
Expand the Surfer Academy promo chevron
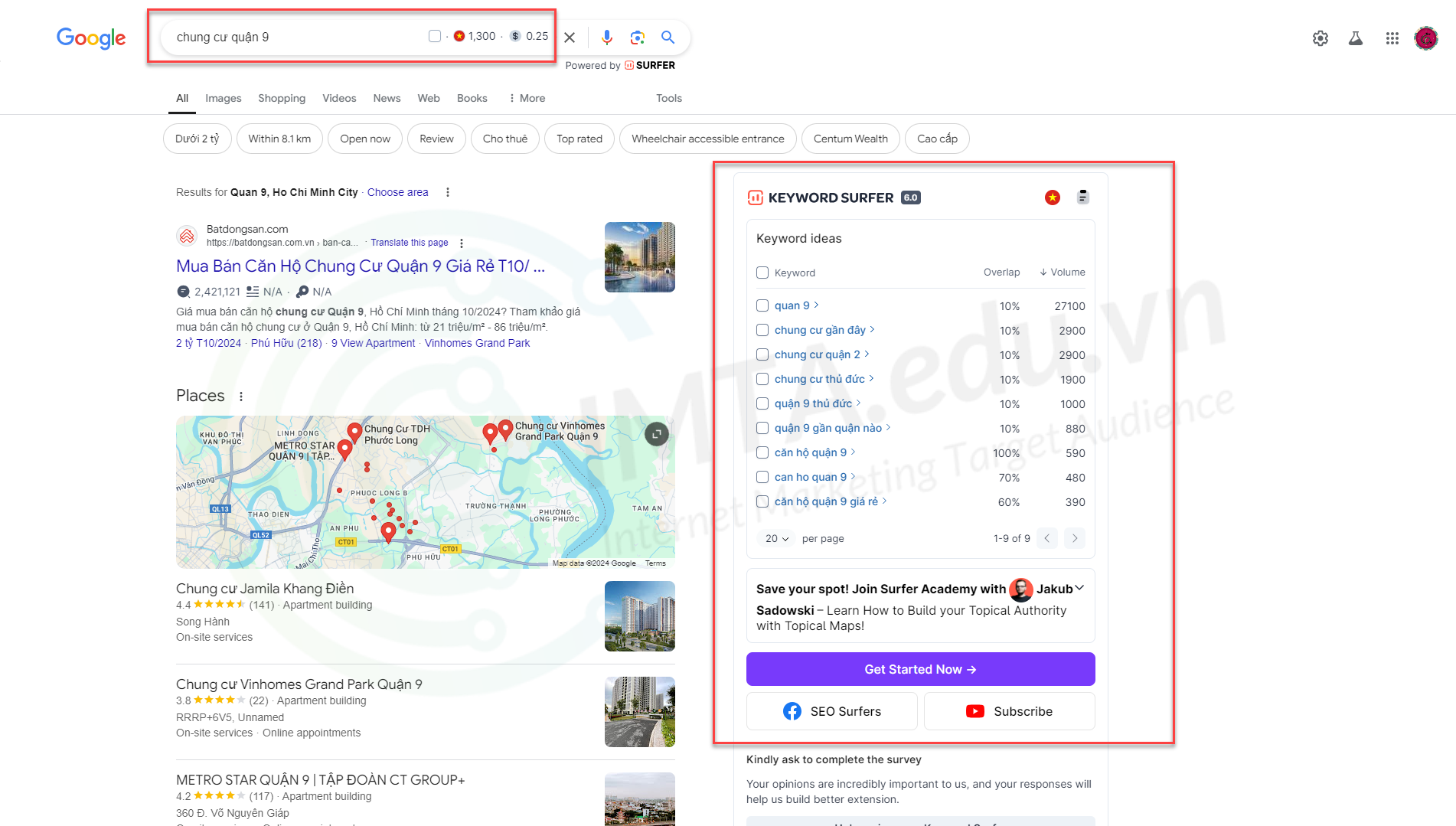(x=1079, y=588)
